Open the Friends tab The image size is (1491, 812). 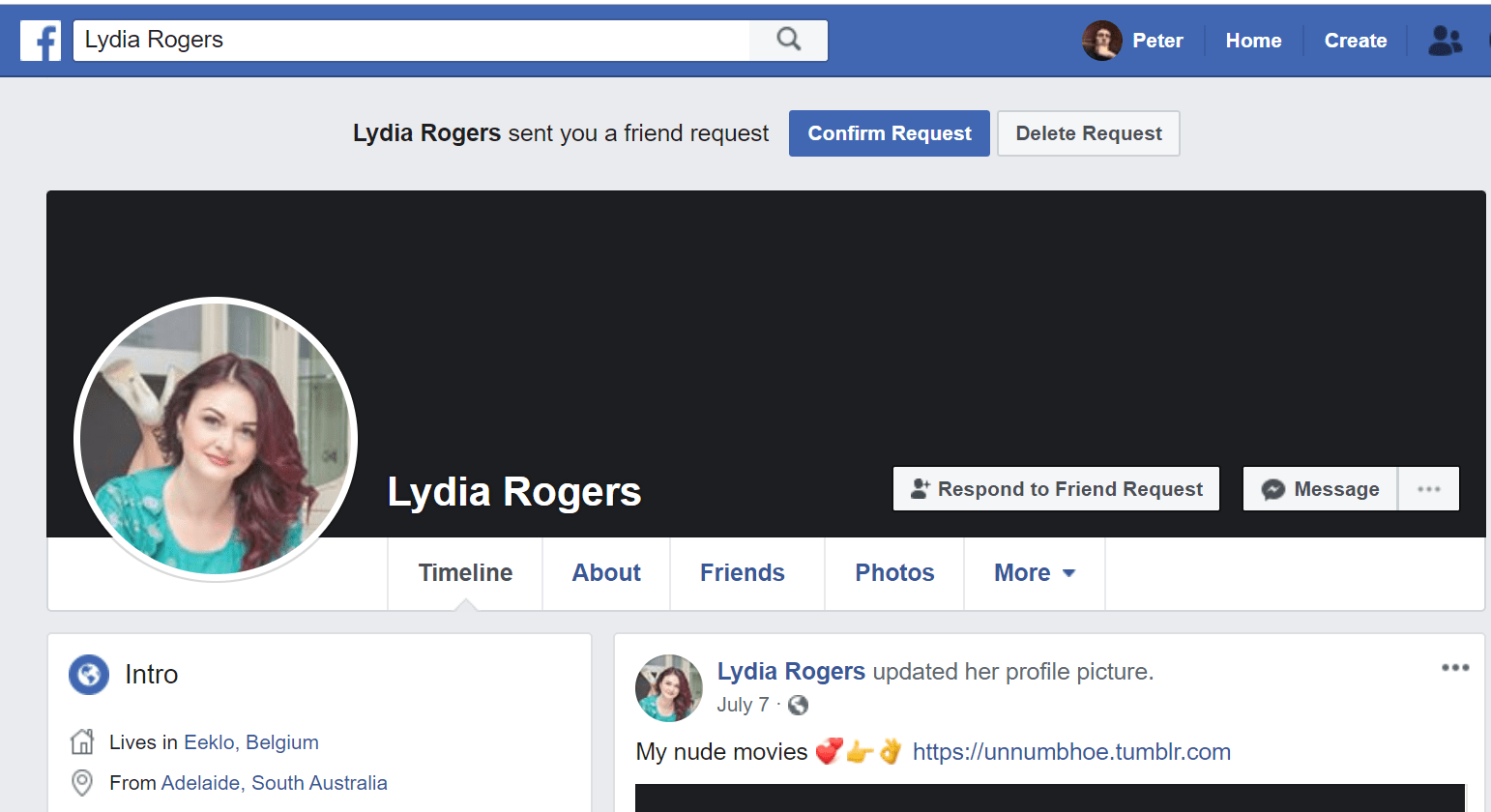click(x=742, y=573)
